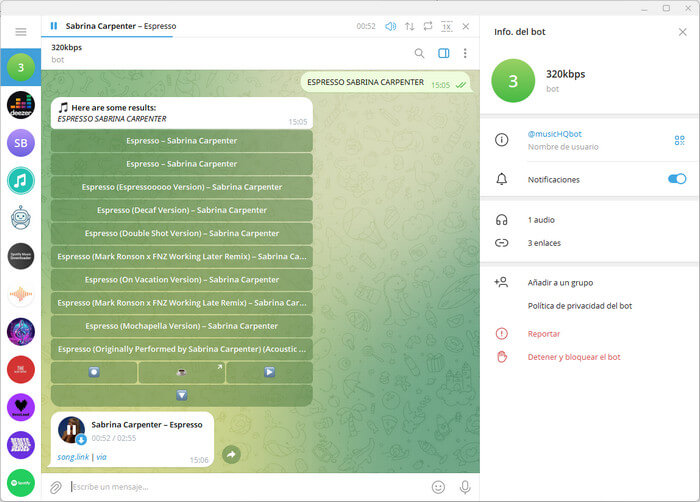Choose Originally Performed by Sabrina Carpenter Acoustic

tap(182, 349)
